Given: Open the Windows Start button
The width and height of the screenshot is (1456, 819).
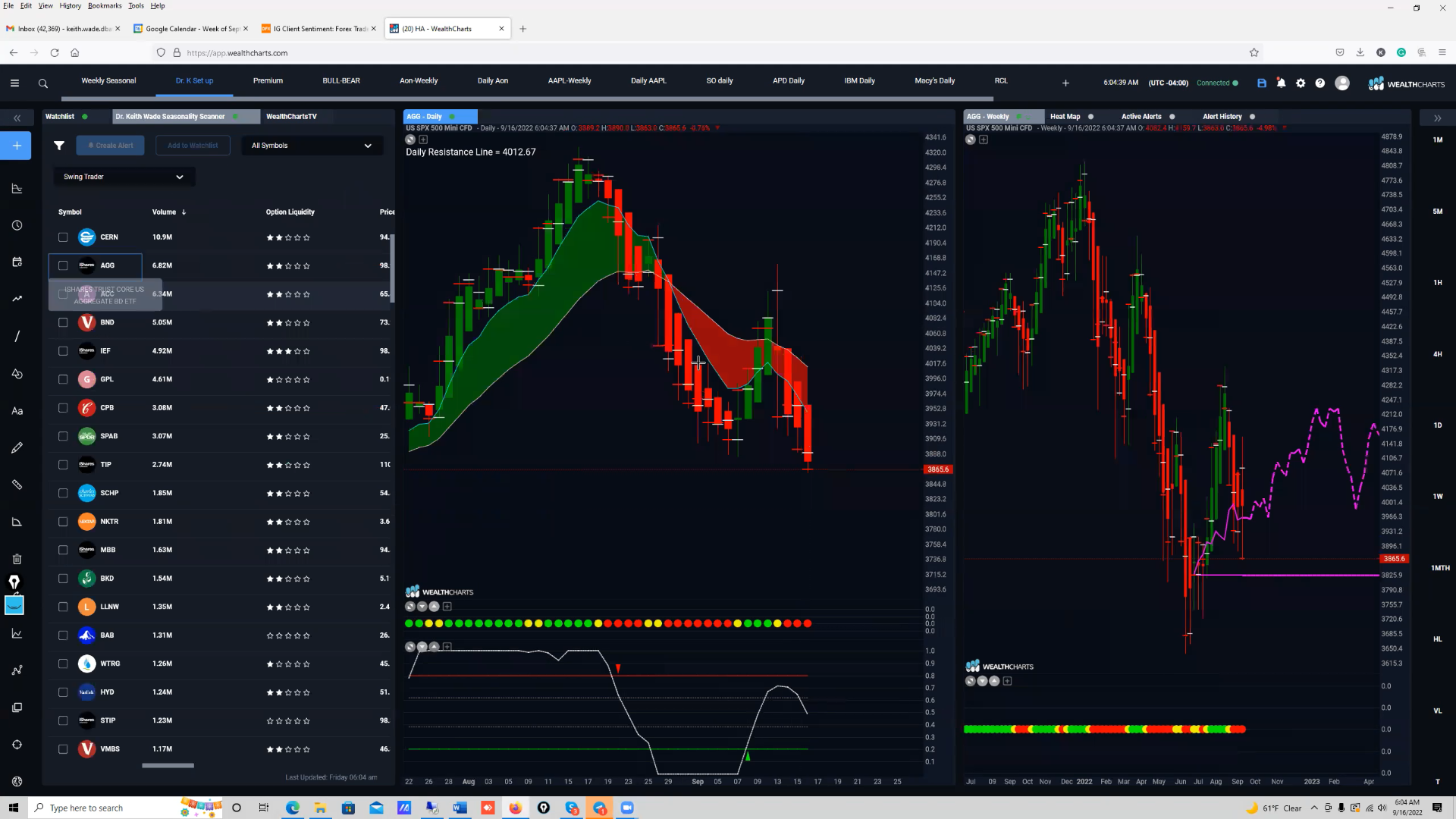Looking at the screenshot, I should [x=13, y=808].
